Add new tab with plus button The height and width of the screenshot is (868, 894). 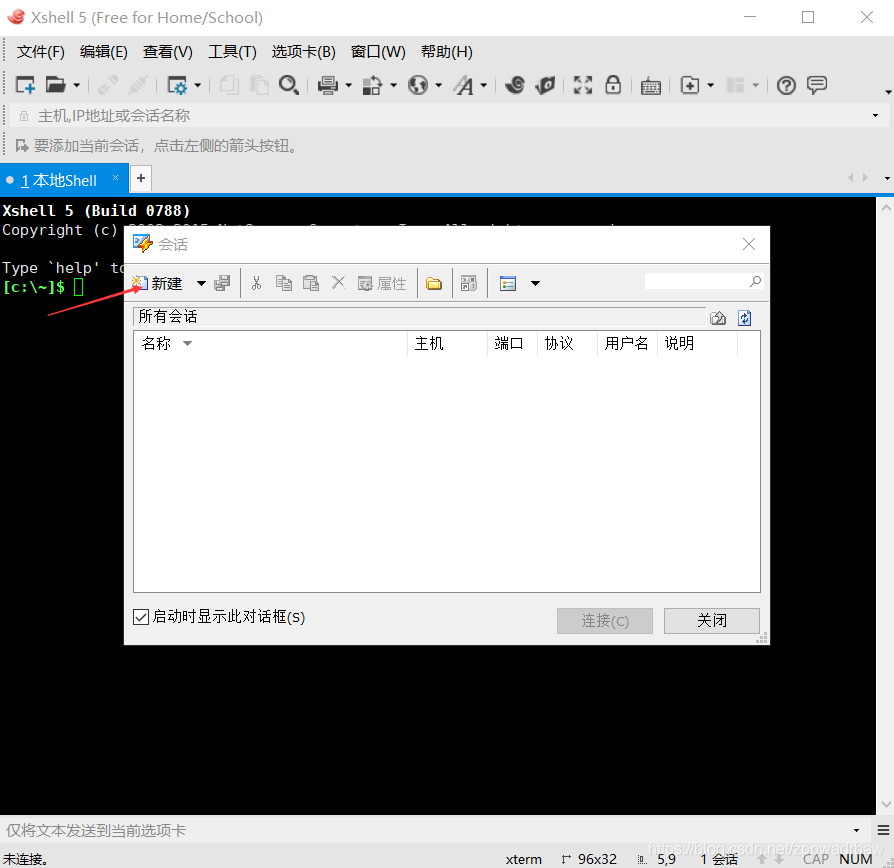pos(141,179)
